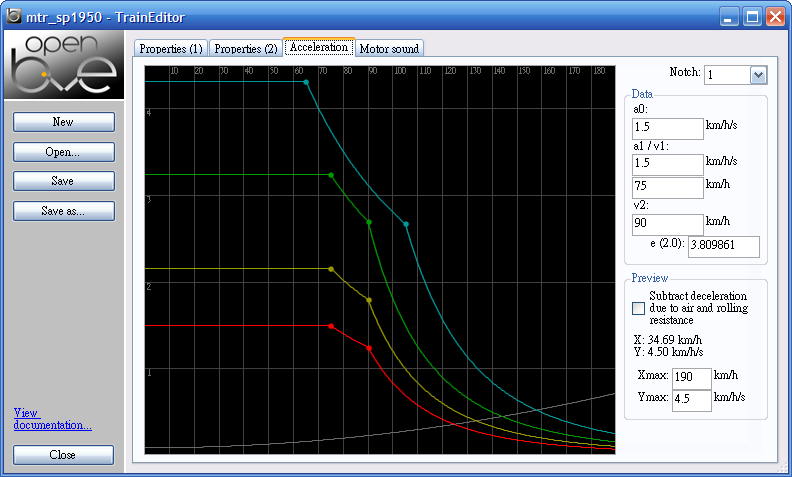The height and width of the screenshot is (477, 792).
Task: Open the Notch dropdown list
Action: tap(757, 75)
